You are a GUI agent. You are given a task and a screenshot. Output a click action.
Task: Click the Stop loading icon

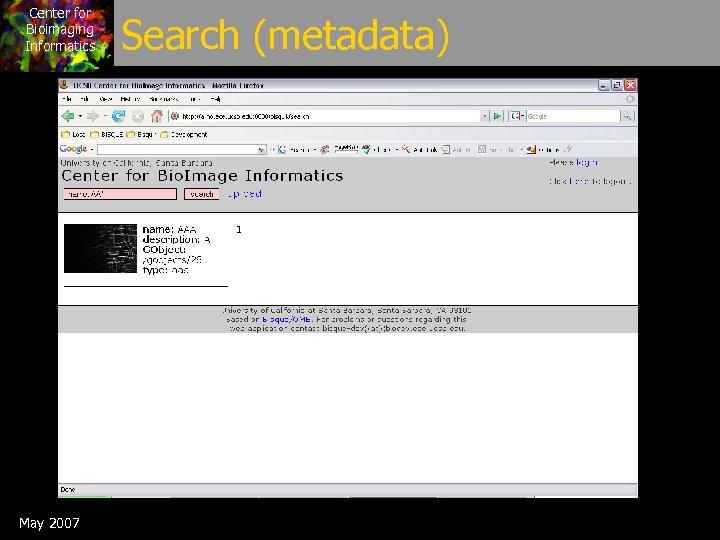pyautogui.click(x=138, y=116)
